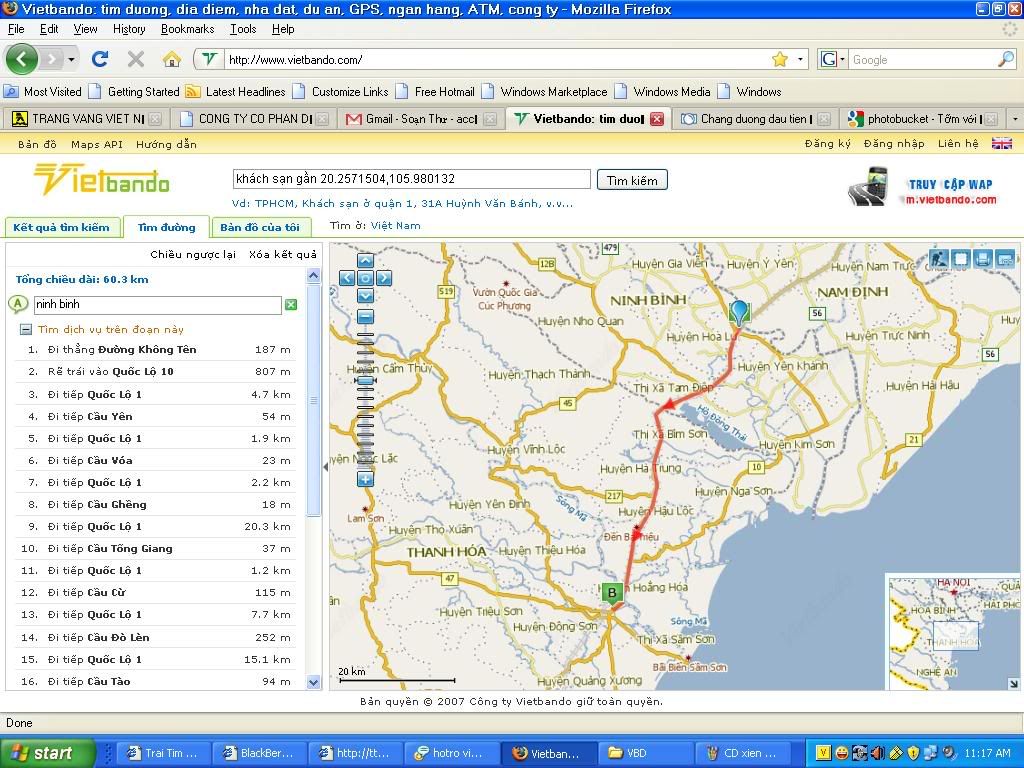Click the directions list scroll down arrow
The height and width of the screenshot is (768, 1024).
coord(313,682)
